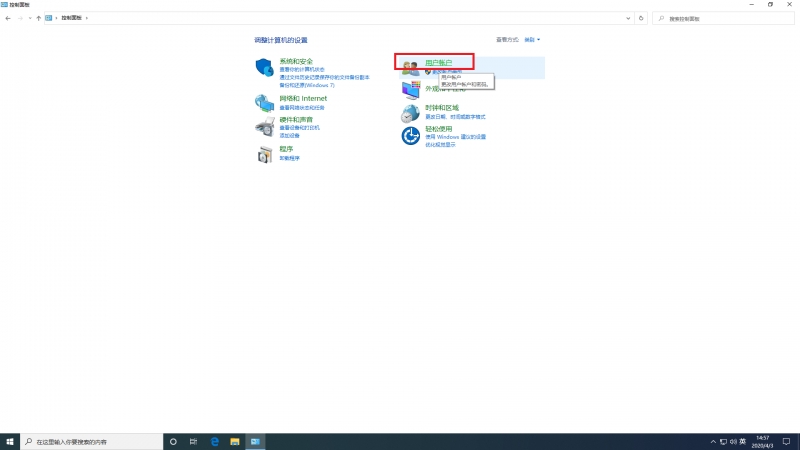Open the Action Center notification icon
The width and height of the screenshot is (800, 450).
[786, 442]
